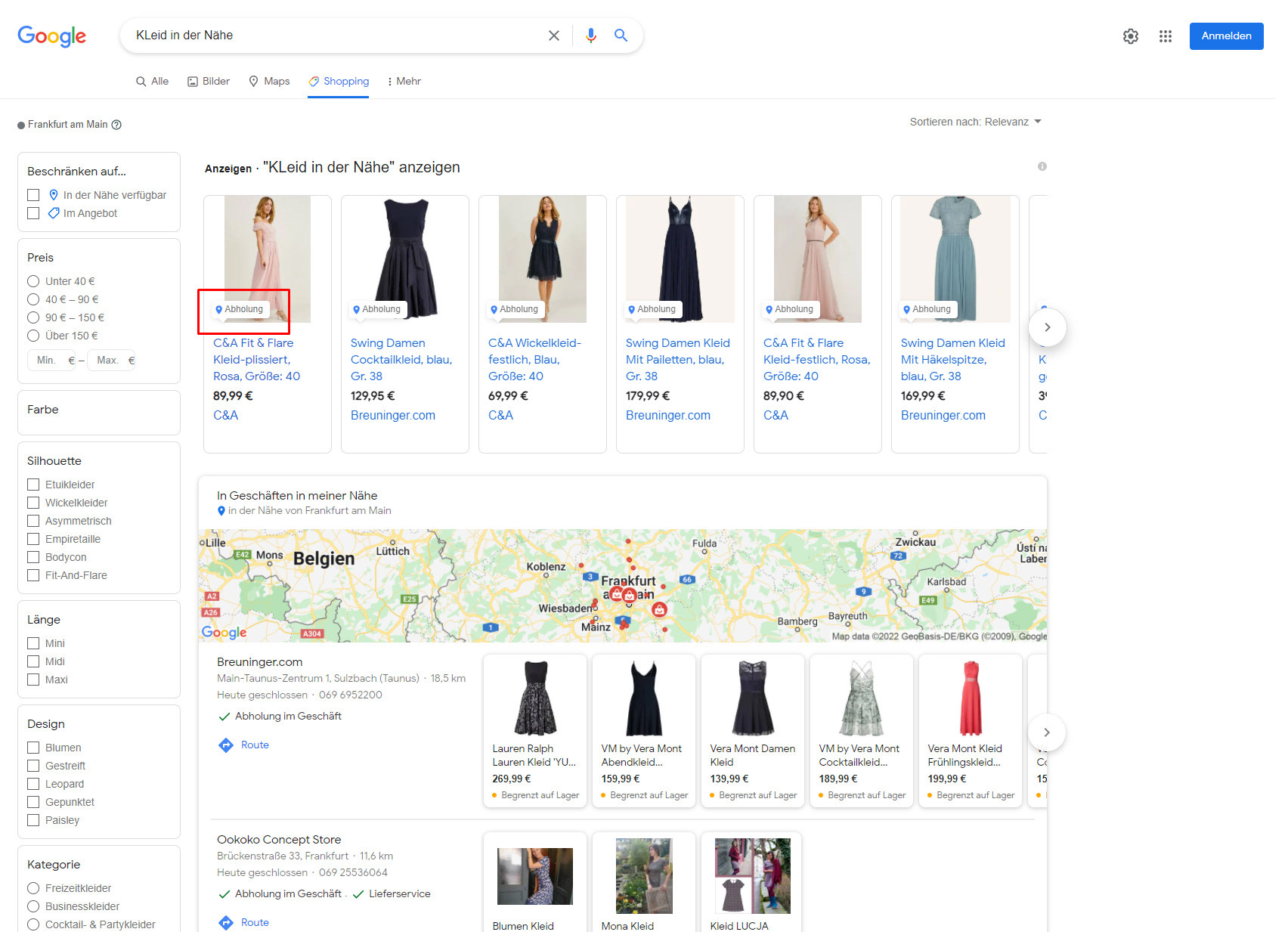This screenshot has width=1288, height=932.
Task: Open Google apps grid
Action: pos(1166,36)
